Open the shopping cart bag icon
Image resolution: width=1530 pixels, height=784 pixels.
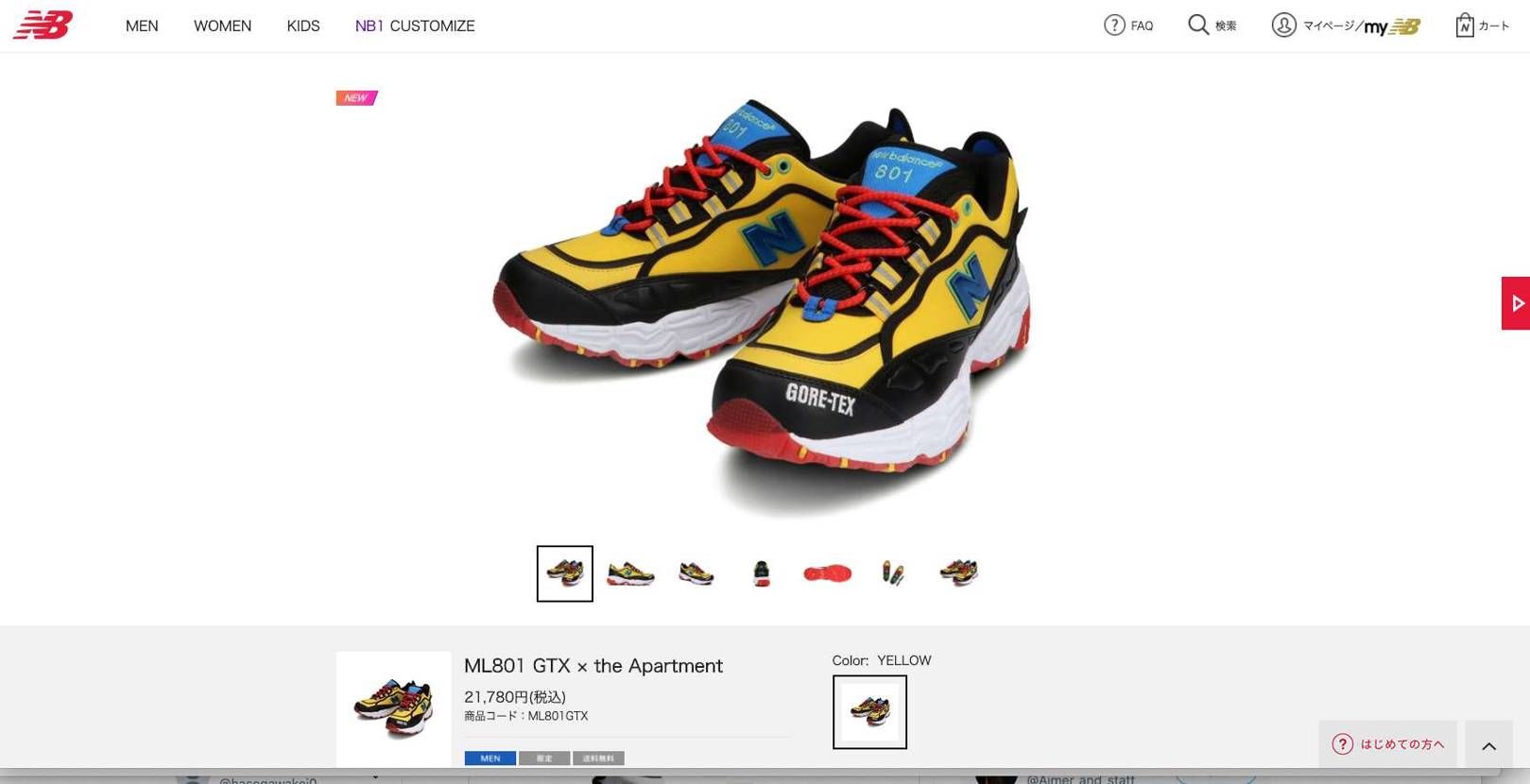point(1464,25)
